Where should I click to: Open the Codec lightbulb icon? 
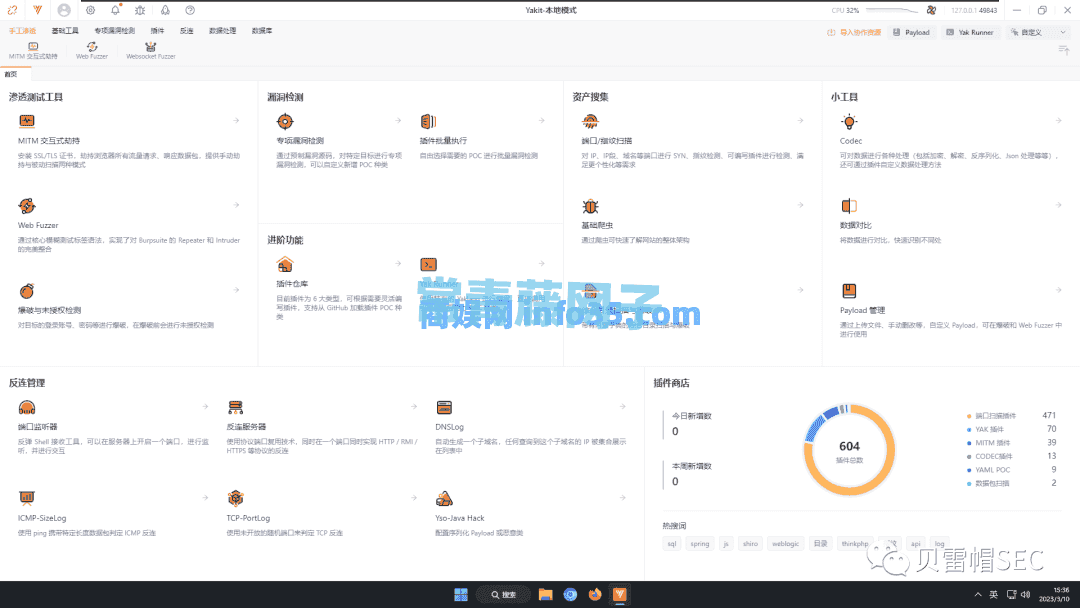849,122
